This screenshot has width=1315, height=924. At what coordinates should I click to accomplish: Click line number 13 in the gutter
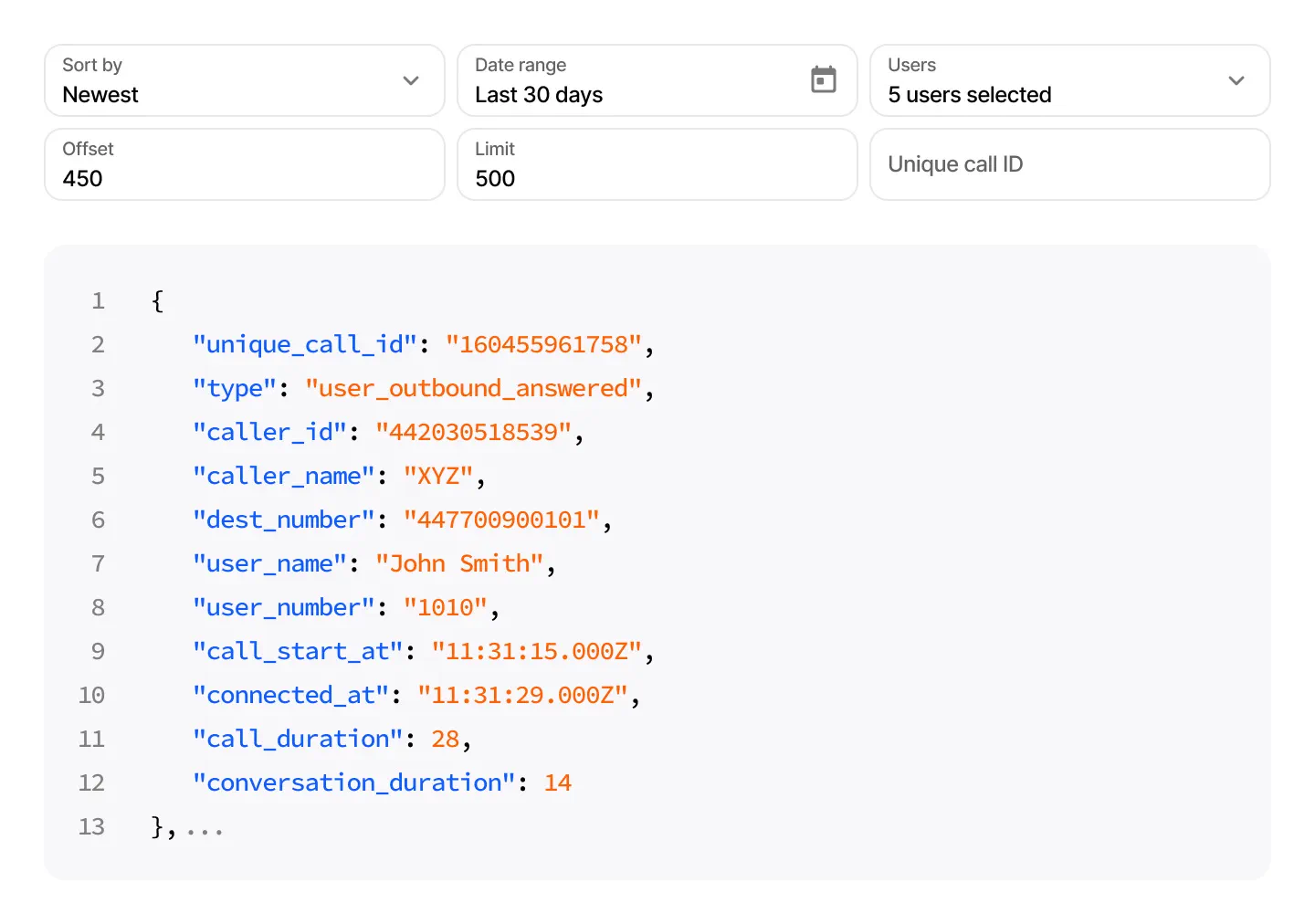[91, 826]
